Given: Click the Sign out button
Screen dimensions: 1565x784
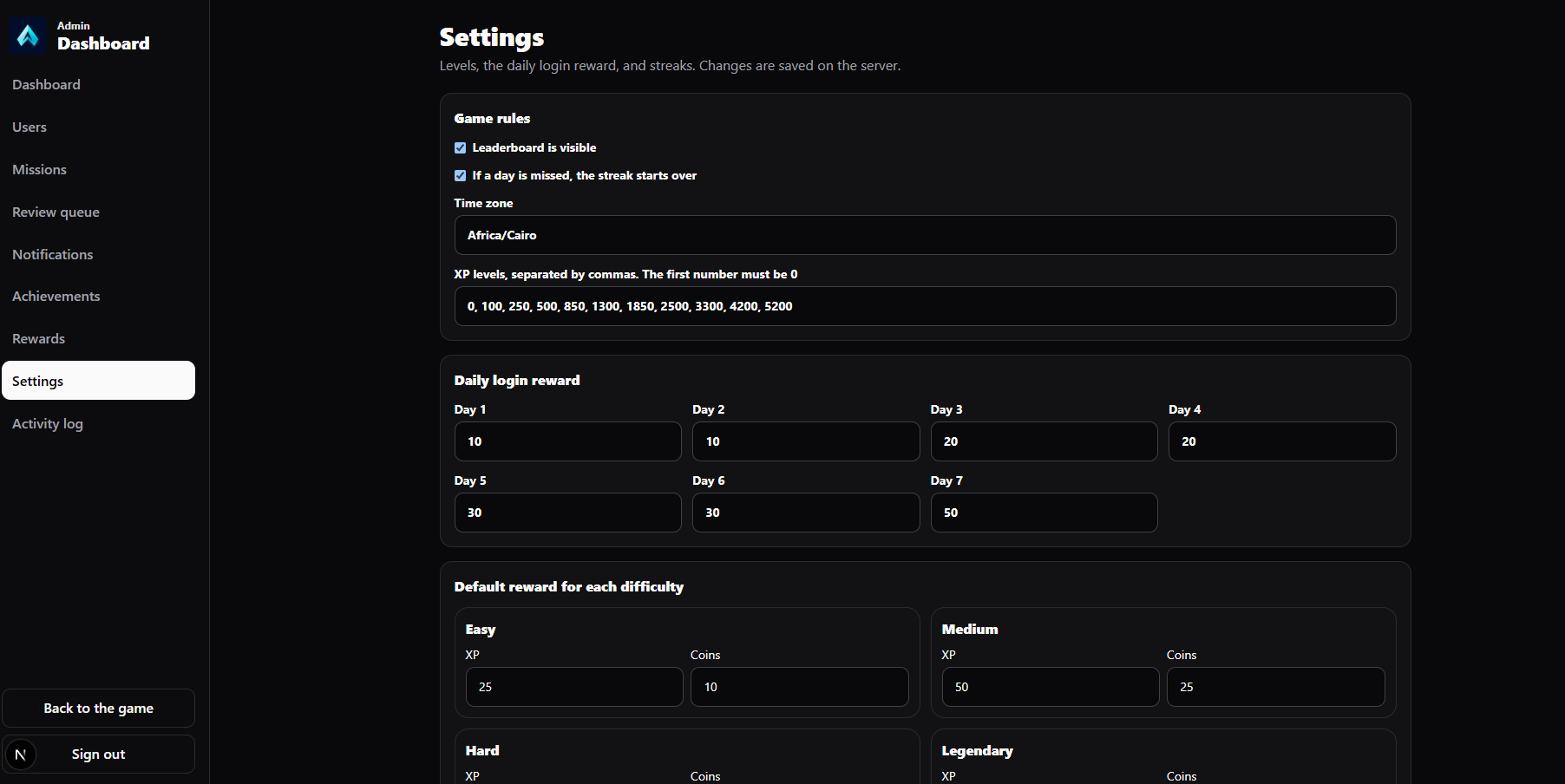Looking at the screenshot, I should pyautogui.click(x=98, y=755).
